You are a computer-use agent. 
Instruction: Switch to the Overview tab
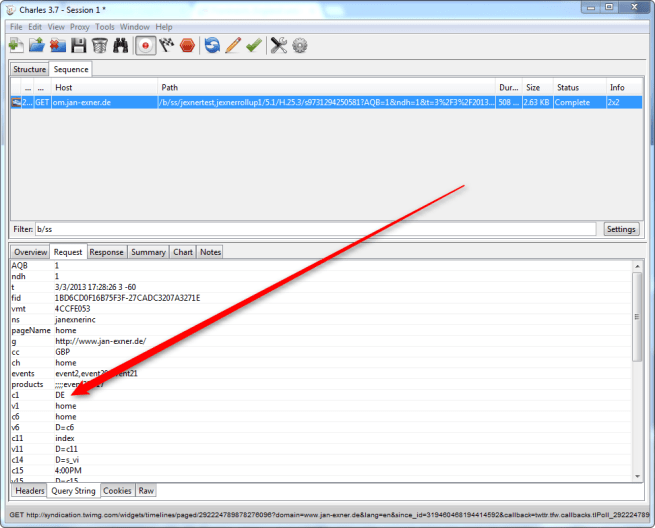click(30, 252)
